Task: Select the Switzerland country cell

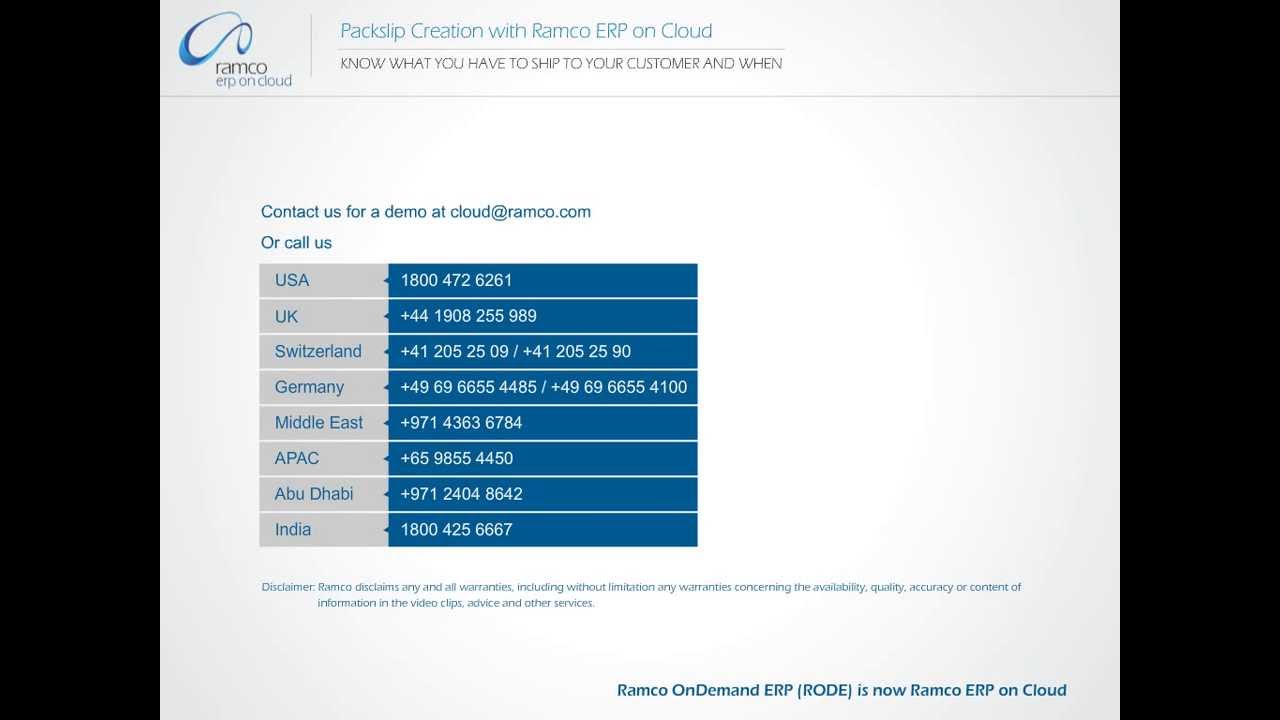Action: click(323, 351)
